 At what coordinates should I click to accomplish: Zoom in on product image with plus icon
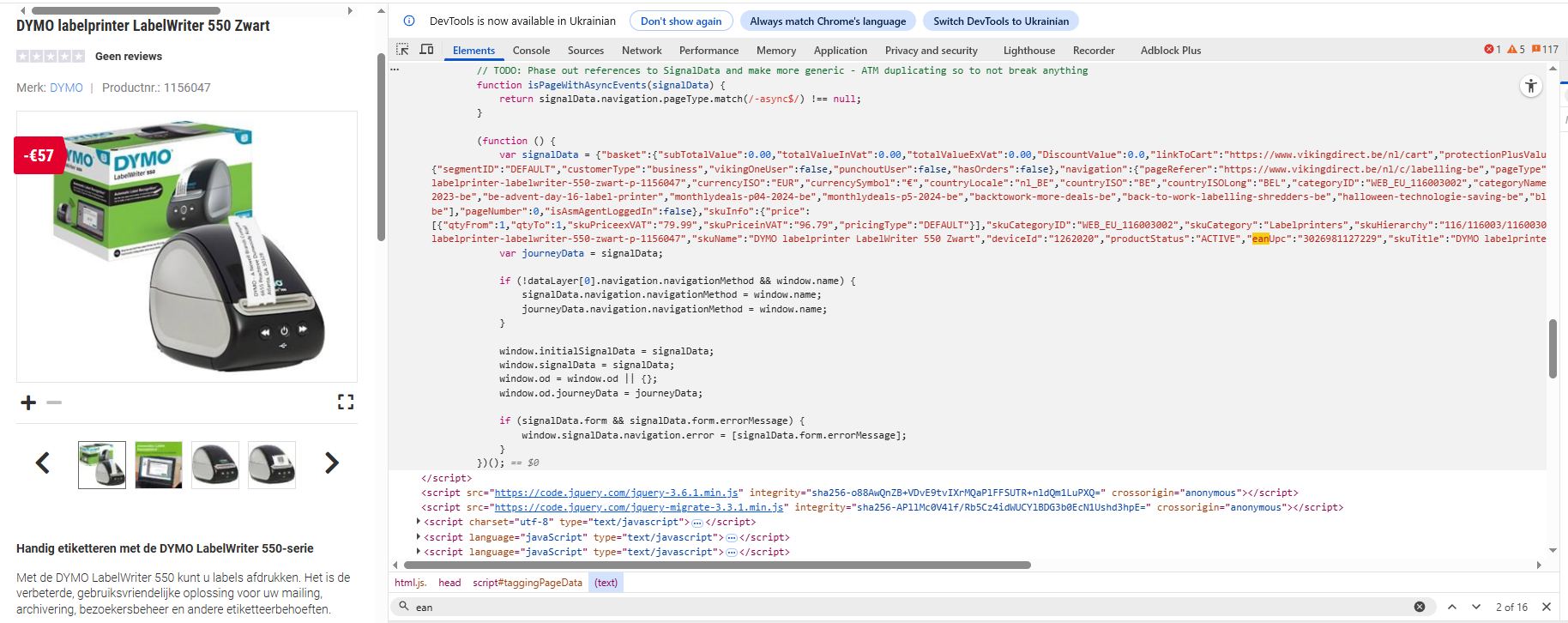coord(28,402)
